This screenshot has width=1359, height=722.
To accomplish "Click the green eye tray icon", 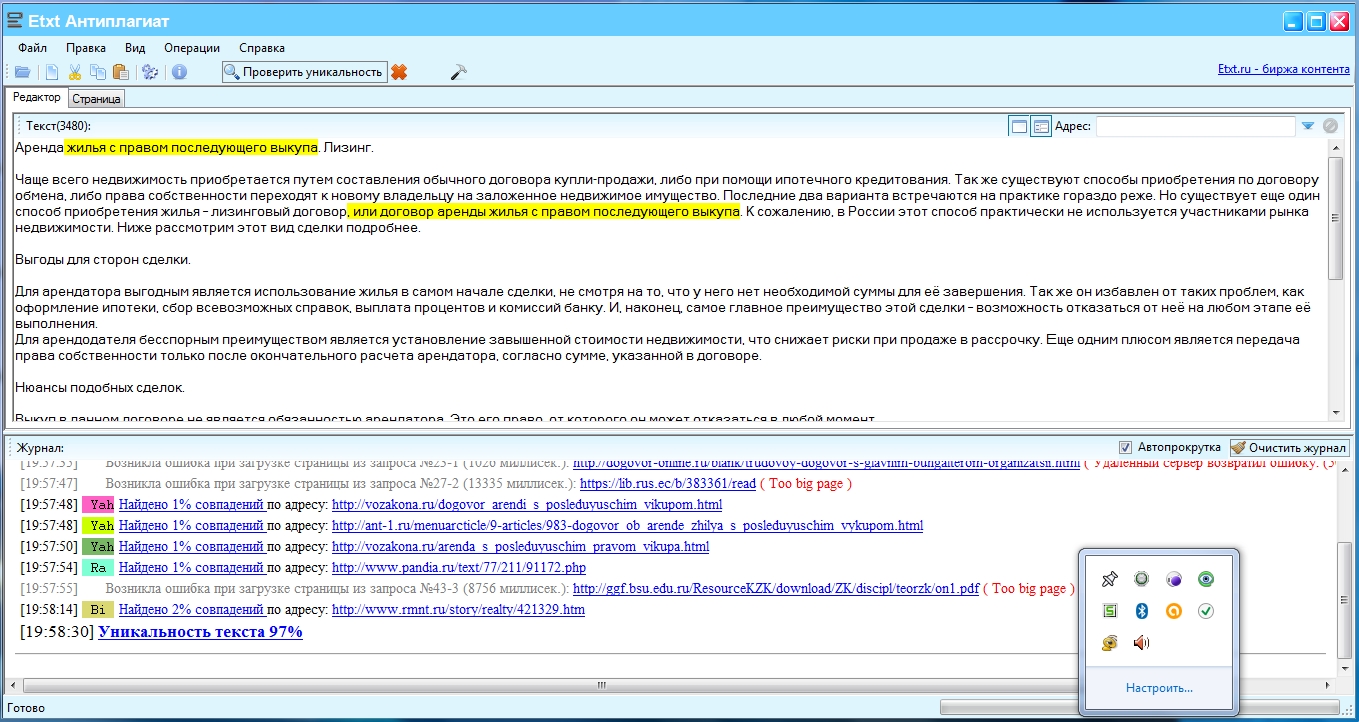I will click(x=1206, y=579).
